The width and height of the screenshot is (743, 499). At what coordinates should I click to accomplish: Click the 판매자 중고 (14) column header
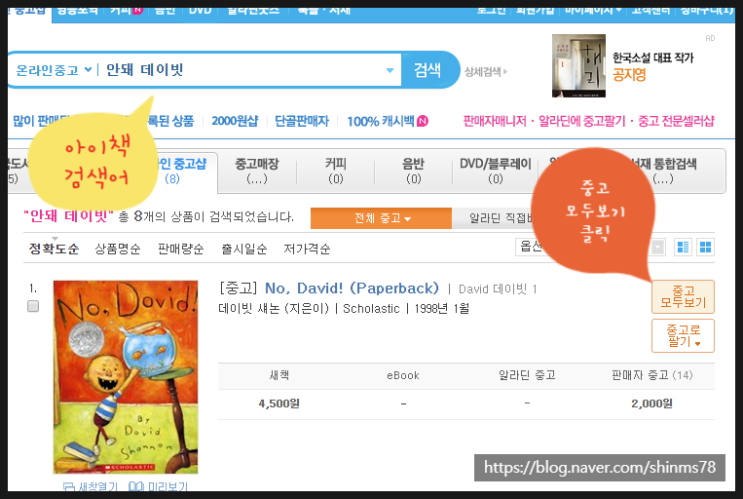pyautogui.click(x=652, y=375)
